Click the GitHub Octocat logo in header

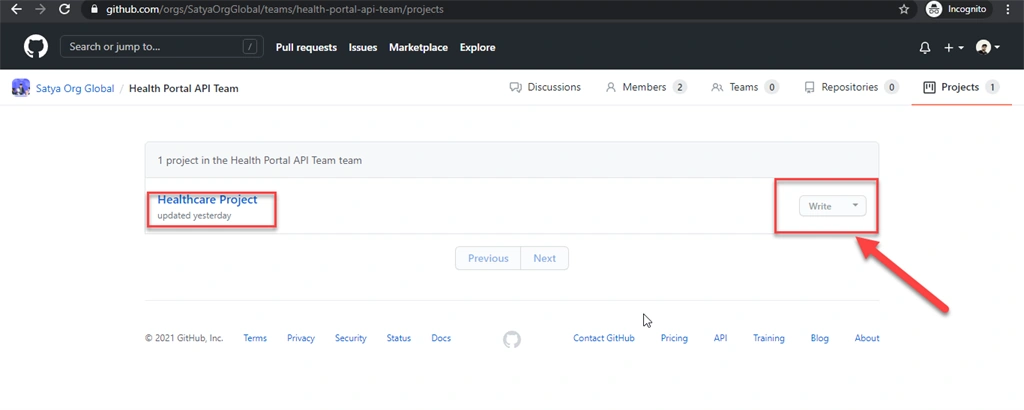pyautogui.click(x=36, y=47)
